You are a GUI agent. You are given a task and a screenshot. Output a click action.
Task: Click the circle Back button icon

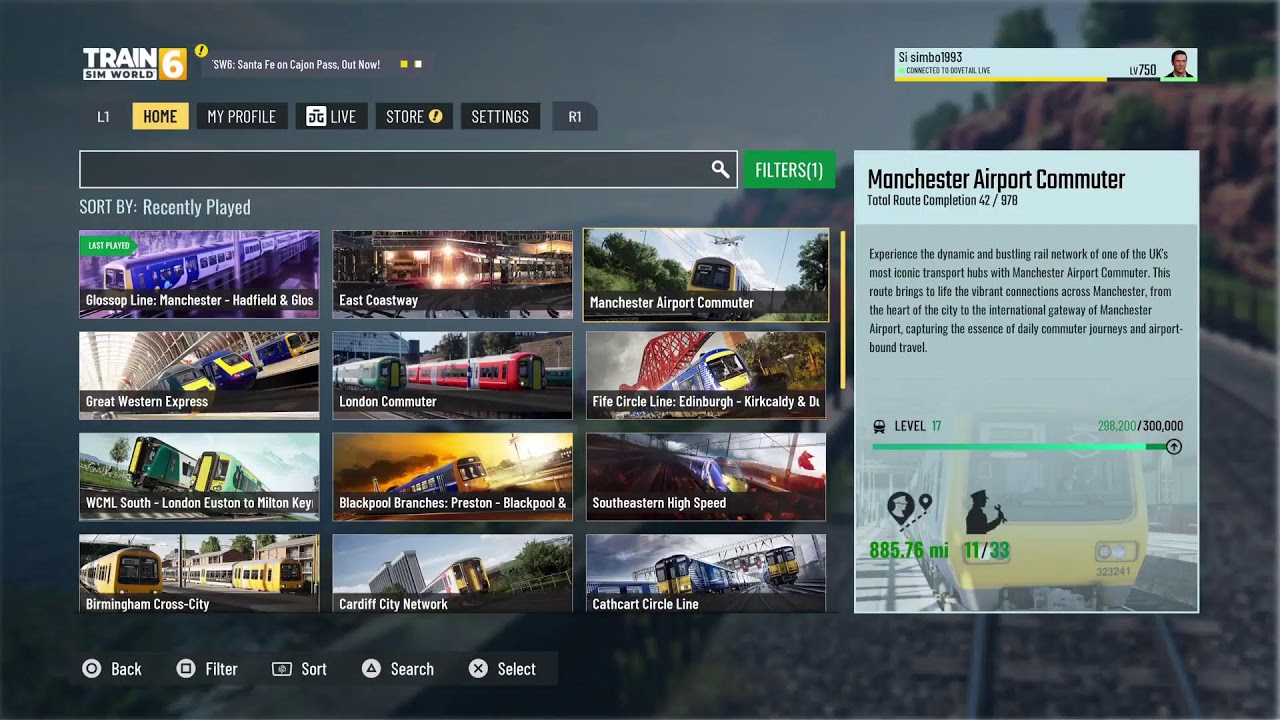[x=92, y=669]
